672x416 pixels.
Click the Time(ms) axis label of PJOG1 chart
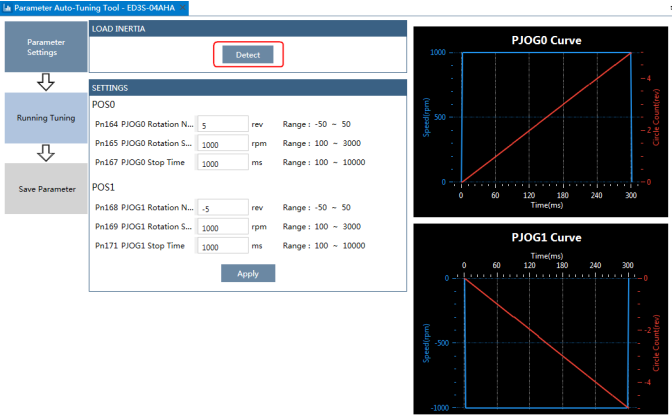tap(547, 256)
